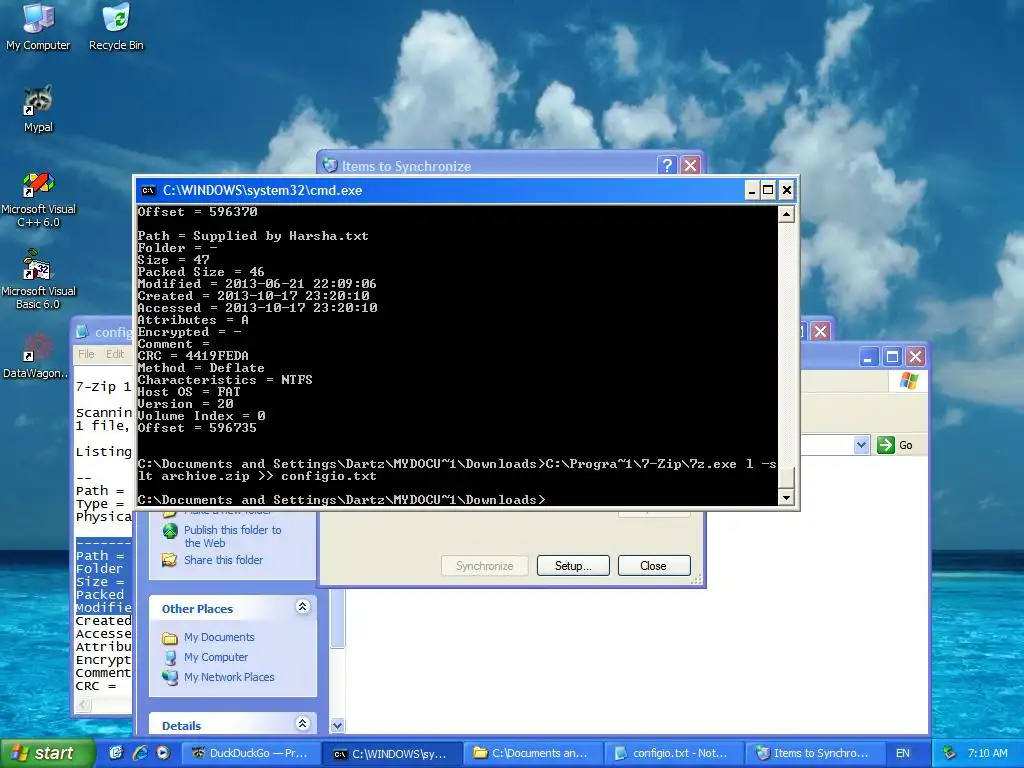Viewport: 1024px width, 768px height.
Task: Click cmd window scrollbar down arrow
Action: pos(786,498)
